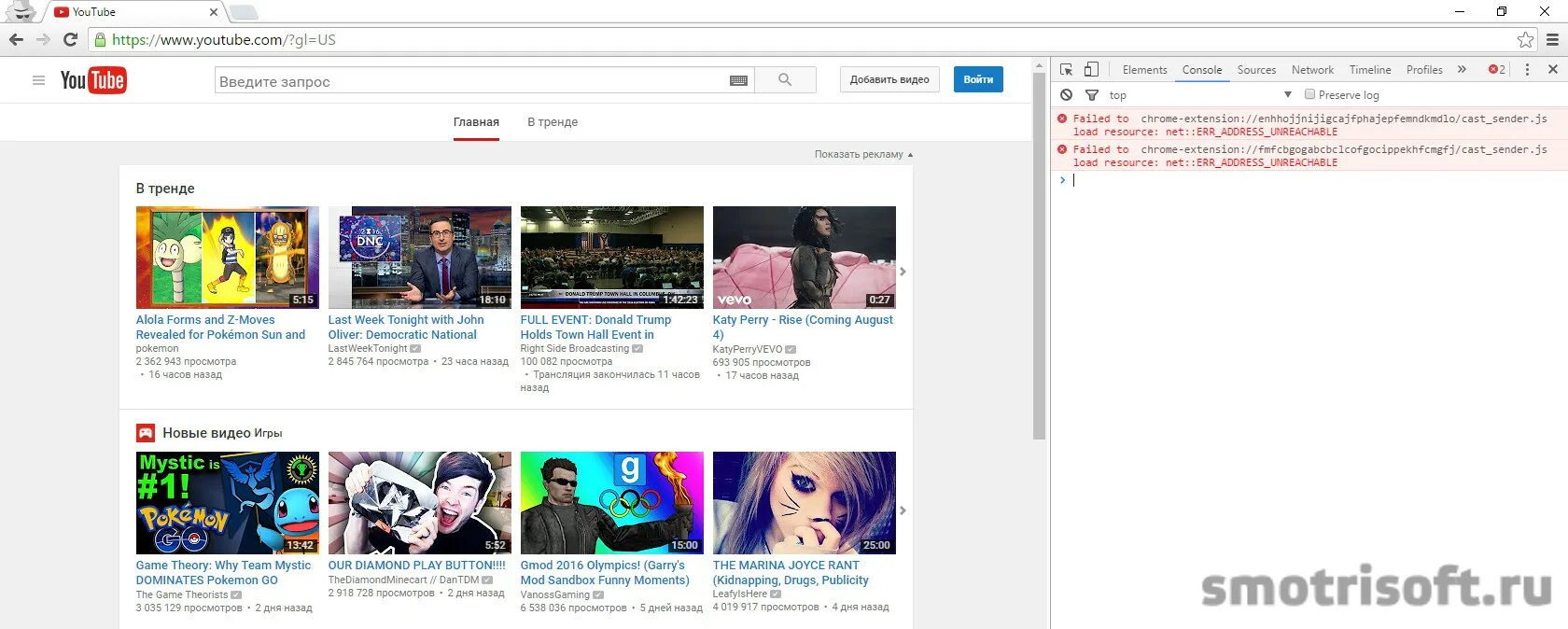Open Diamond Play Button video thumbnail
This screenshot has height=629, width=1568.
click(x=419, y=503)
